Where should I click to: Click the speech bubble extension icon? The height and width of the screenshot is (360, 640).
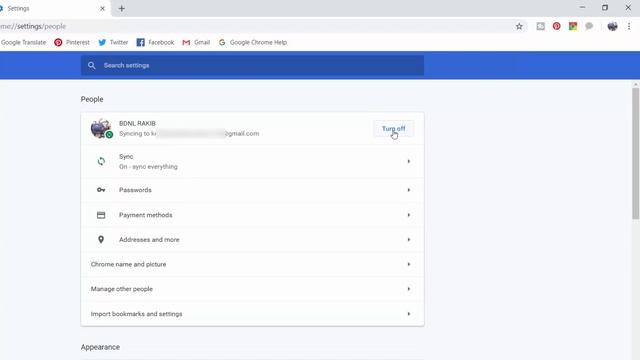click(589, 26)
